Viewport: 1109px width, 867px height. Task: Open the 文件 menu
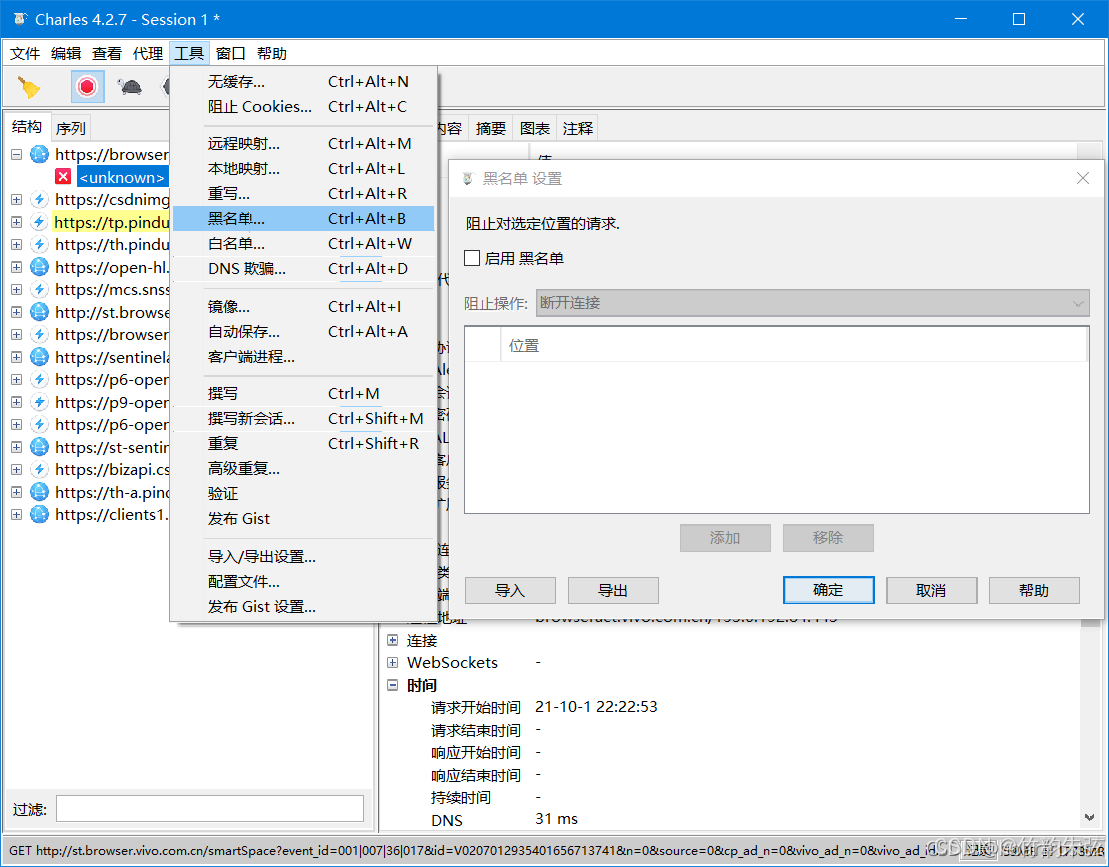point(25,54)
